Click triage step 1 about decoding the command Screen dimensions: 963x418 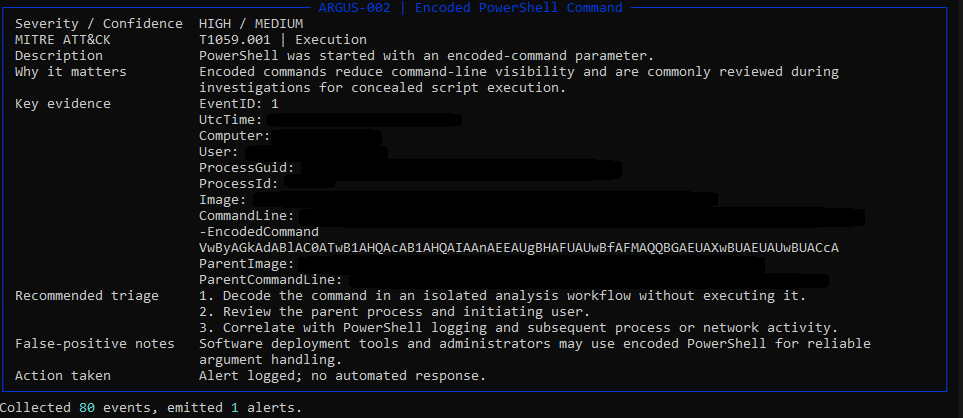click(502, 296)
